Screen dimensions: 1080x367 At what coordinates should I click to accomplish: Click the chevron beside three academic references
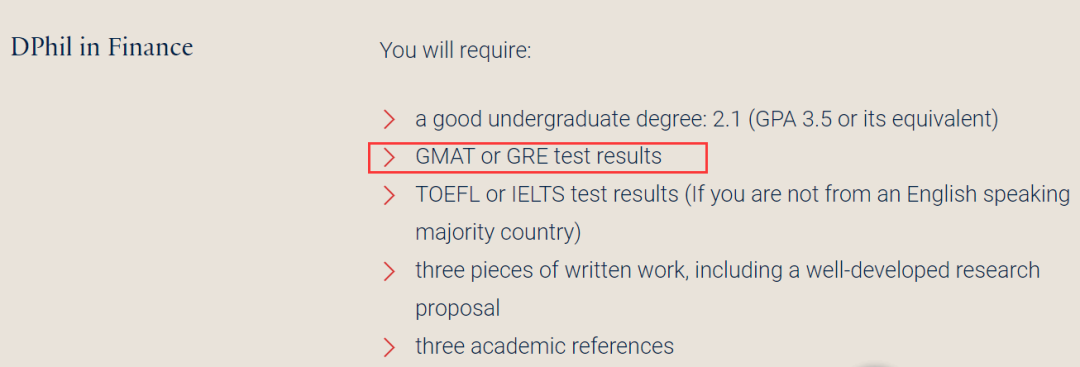(x=389, y=346)
